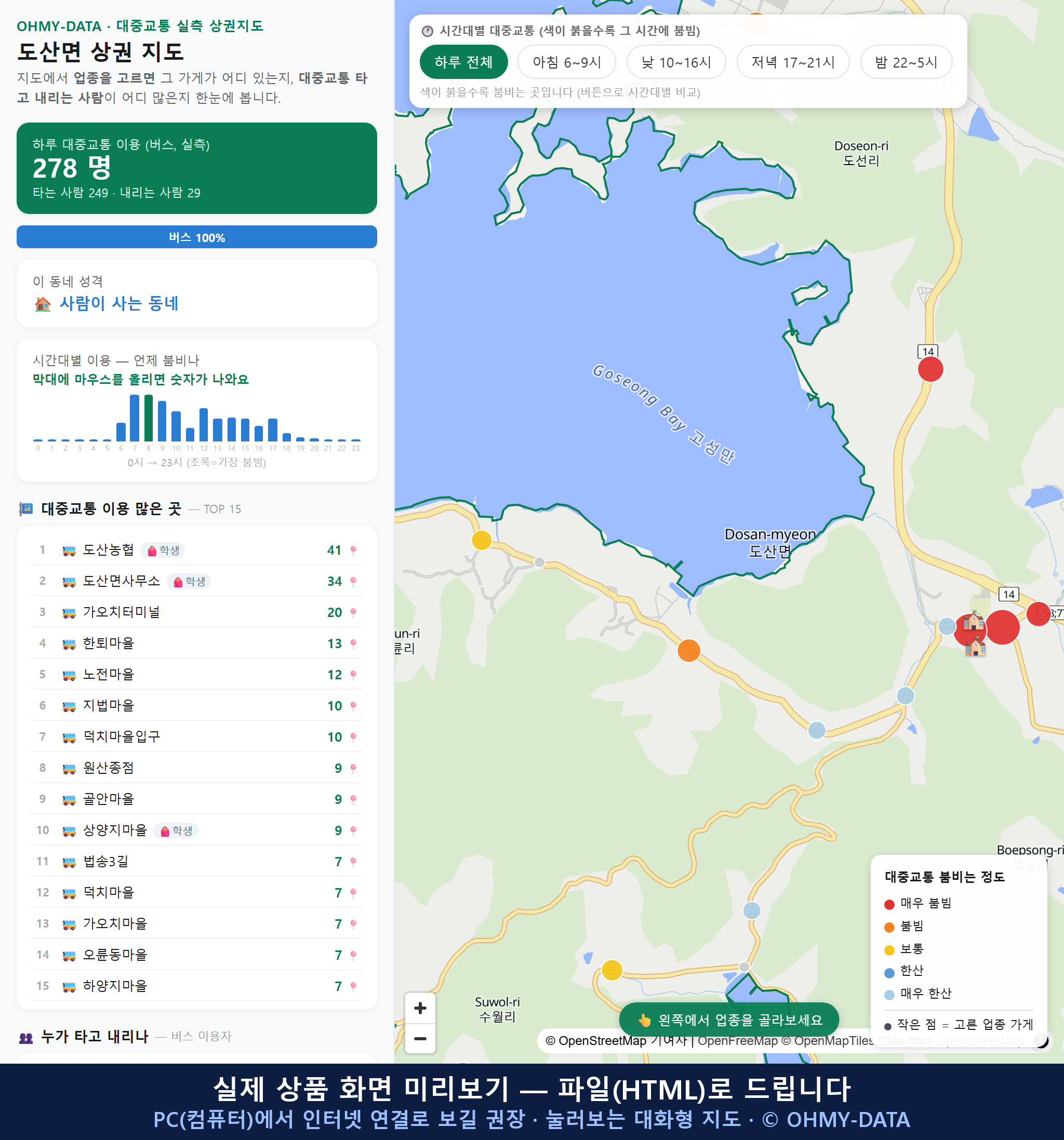Click the map pin icon for 상양지마을

pos(353,830)
